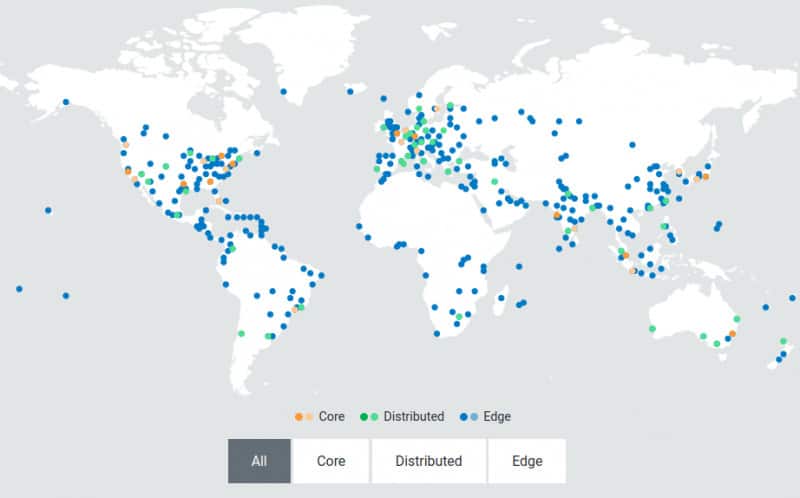800x498 pixels.
Task: Click the Core legend label text
Action: pyautogui.click(x=331, y=416)
